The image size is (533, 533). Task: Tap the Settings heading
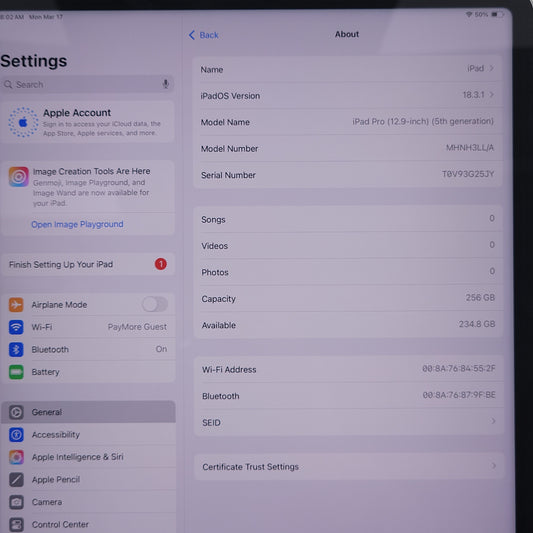point(34,61)
